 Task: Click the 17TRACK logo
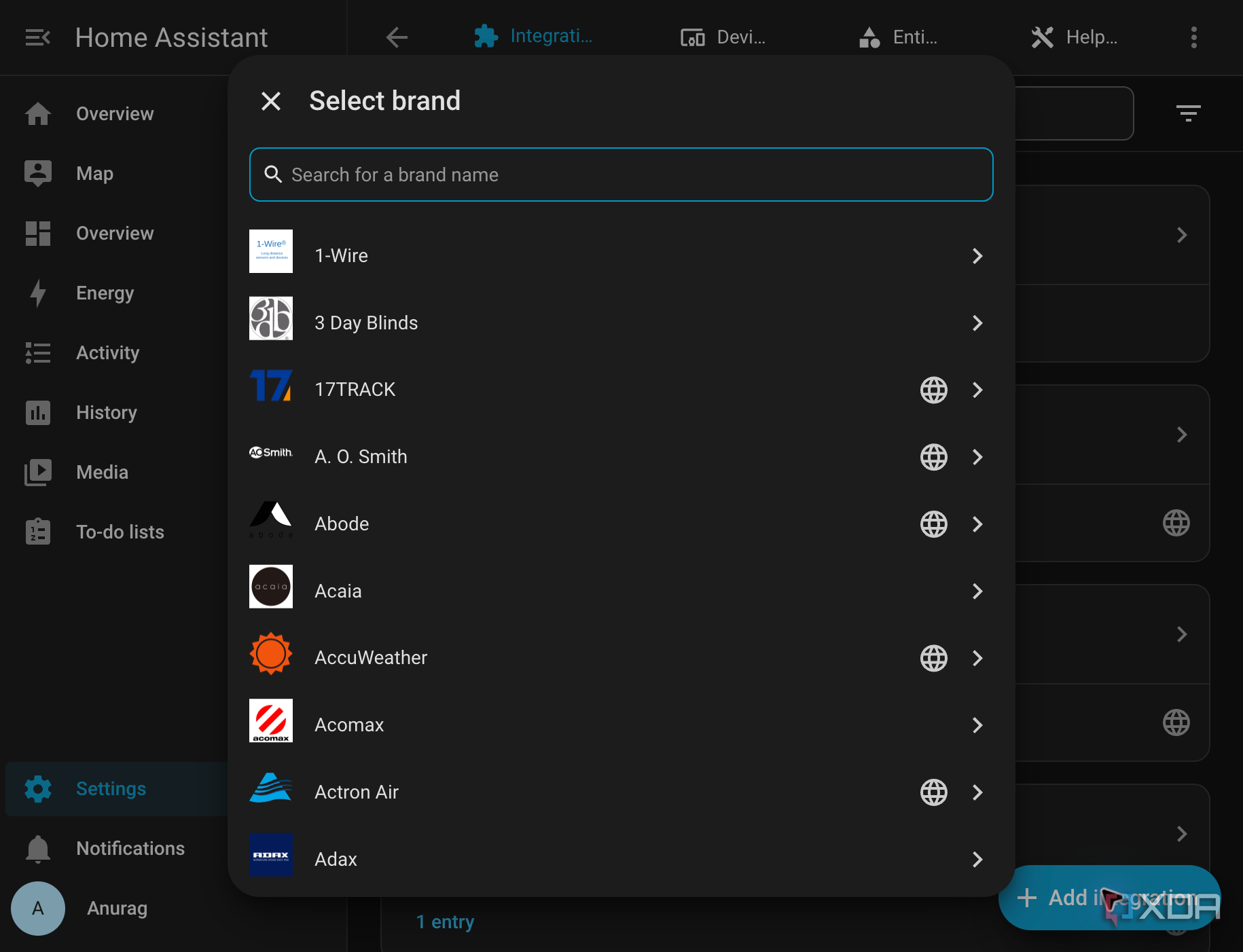pyautogui.click(x=271, y=385)
